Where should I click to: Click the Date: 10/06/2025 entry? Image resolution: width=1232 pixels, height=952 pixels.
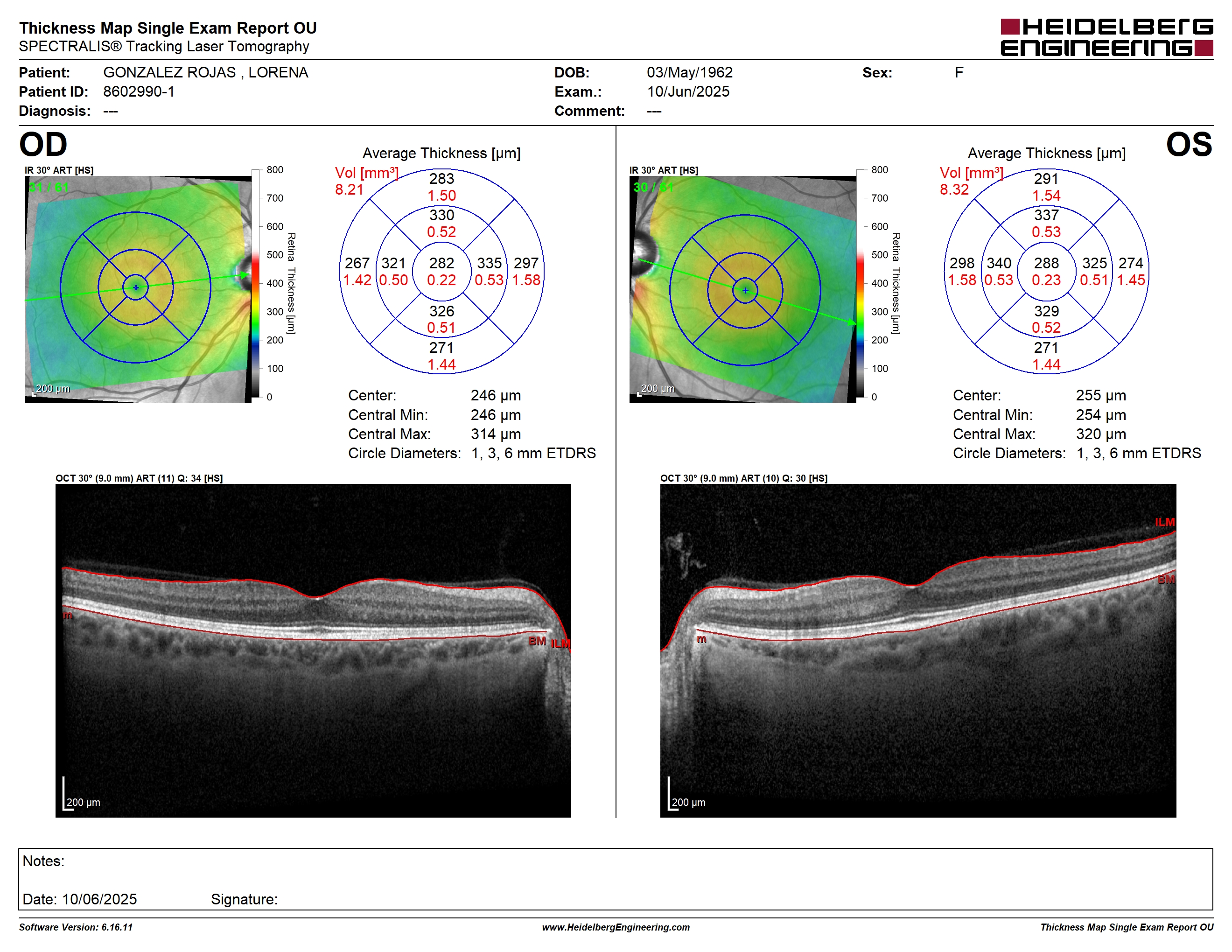[79, 899]
